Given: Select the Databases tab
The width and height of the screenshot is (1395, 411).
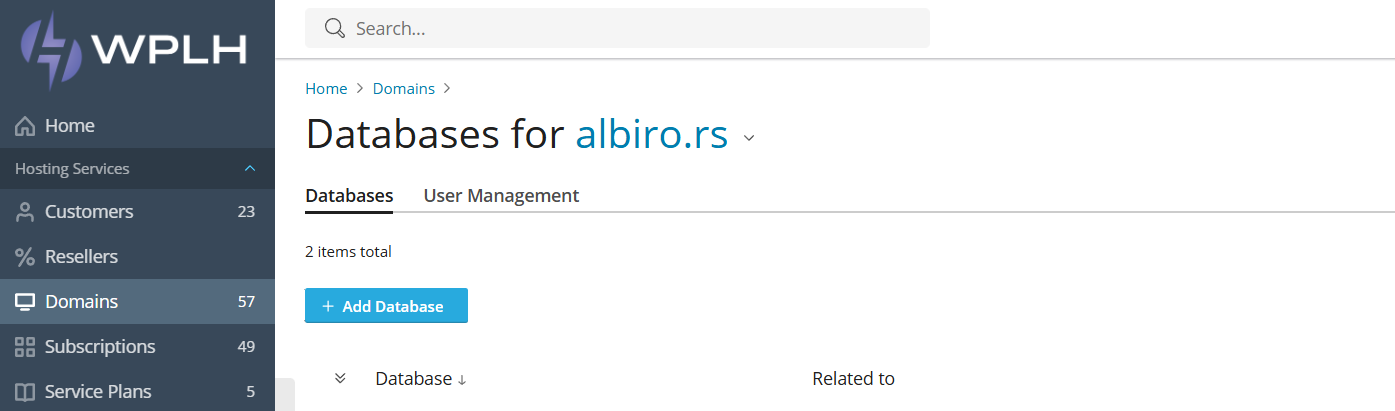Looking at the screenshot, I should point(349,196).
